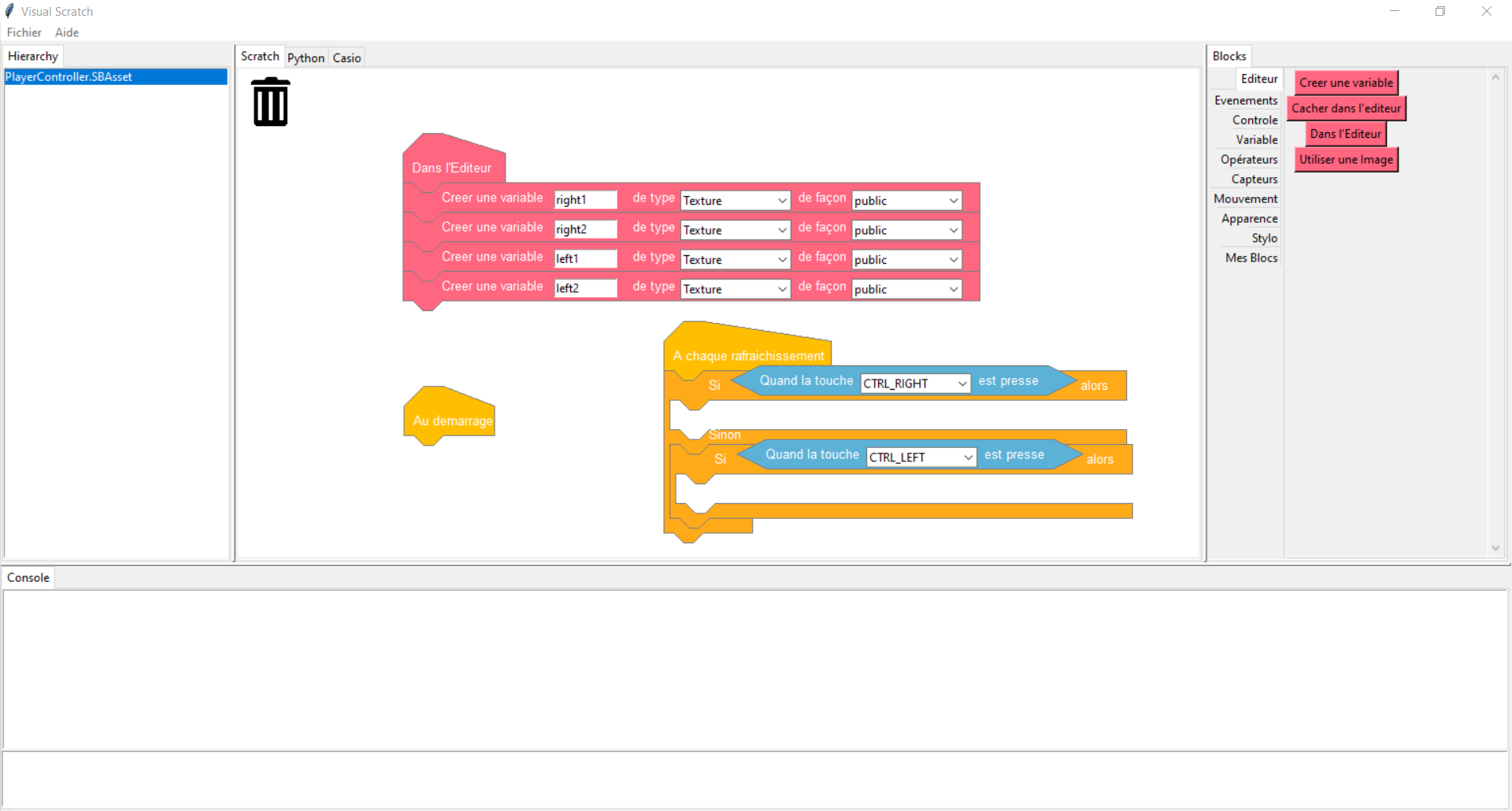Screen dimensions: 1512x811
Task: Open the public access dropdown for left1
Action: [x=906, y=260]
